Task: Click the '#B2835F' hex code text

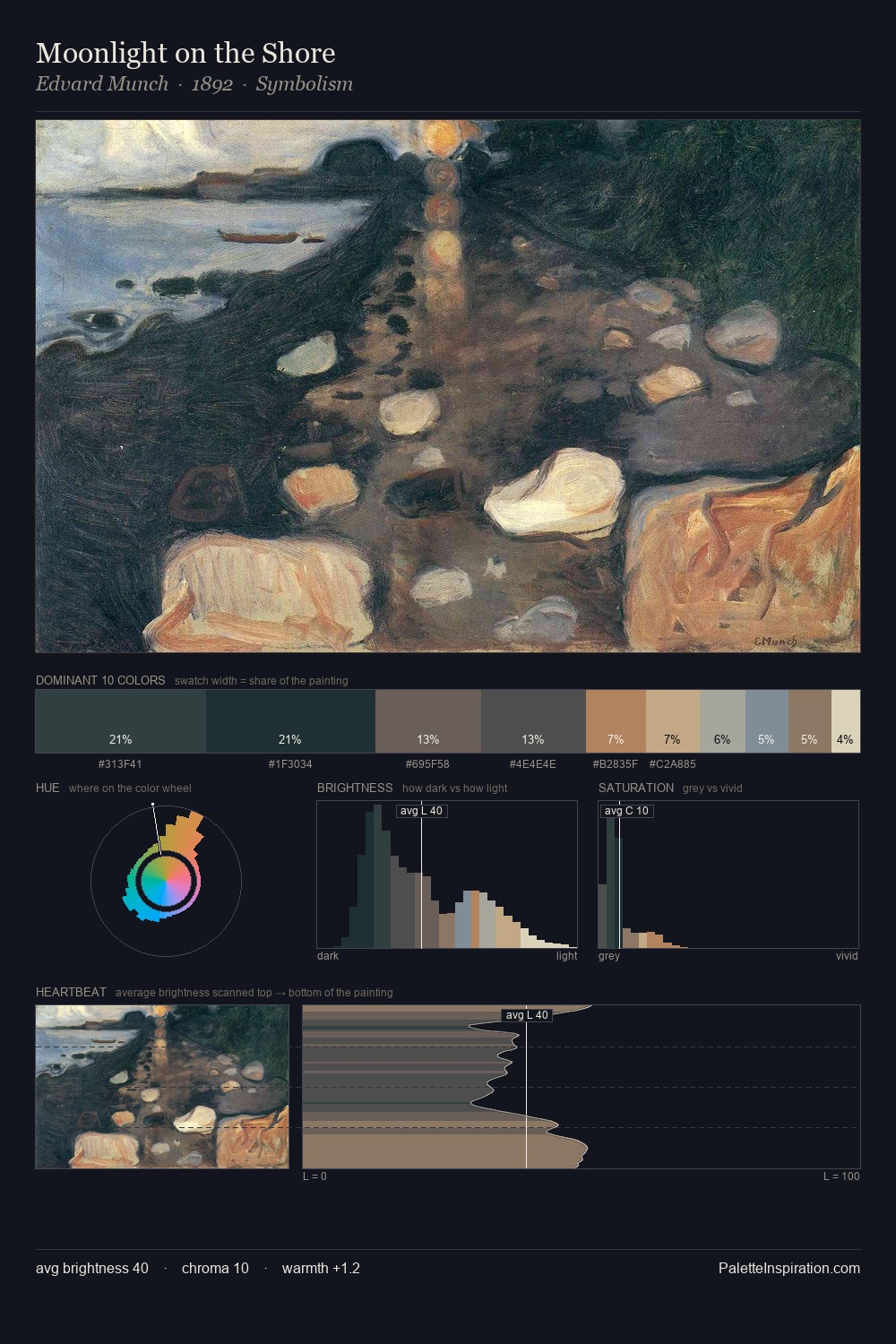Action: 616,764
